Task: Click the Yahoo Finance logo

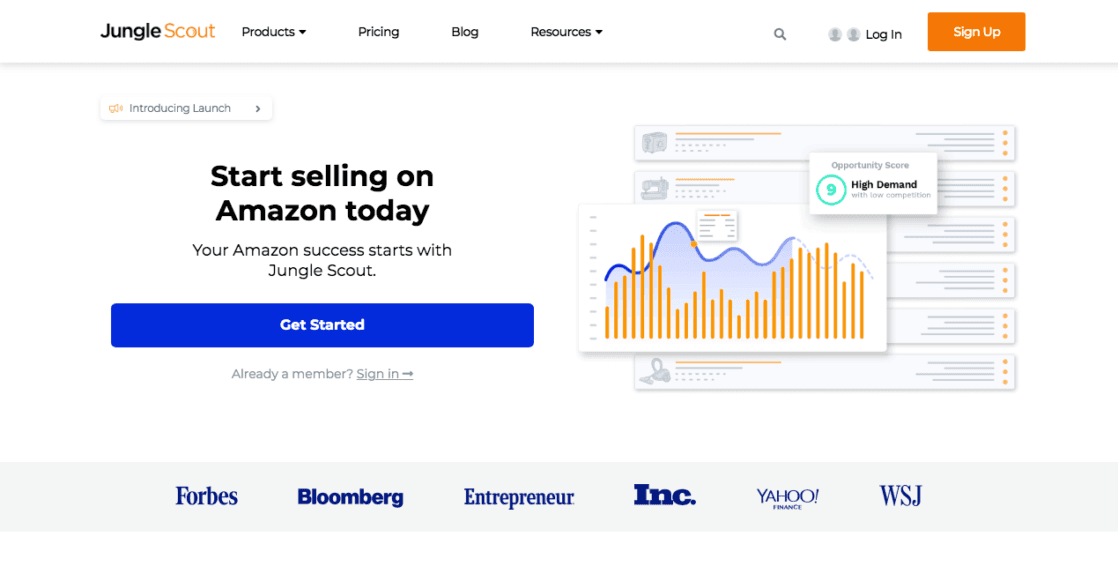Action: (787, 498)
